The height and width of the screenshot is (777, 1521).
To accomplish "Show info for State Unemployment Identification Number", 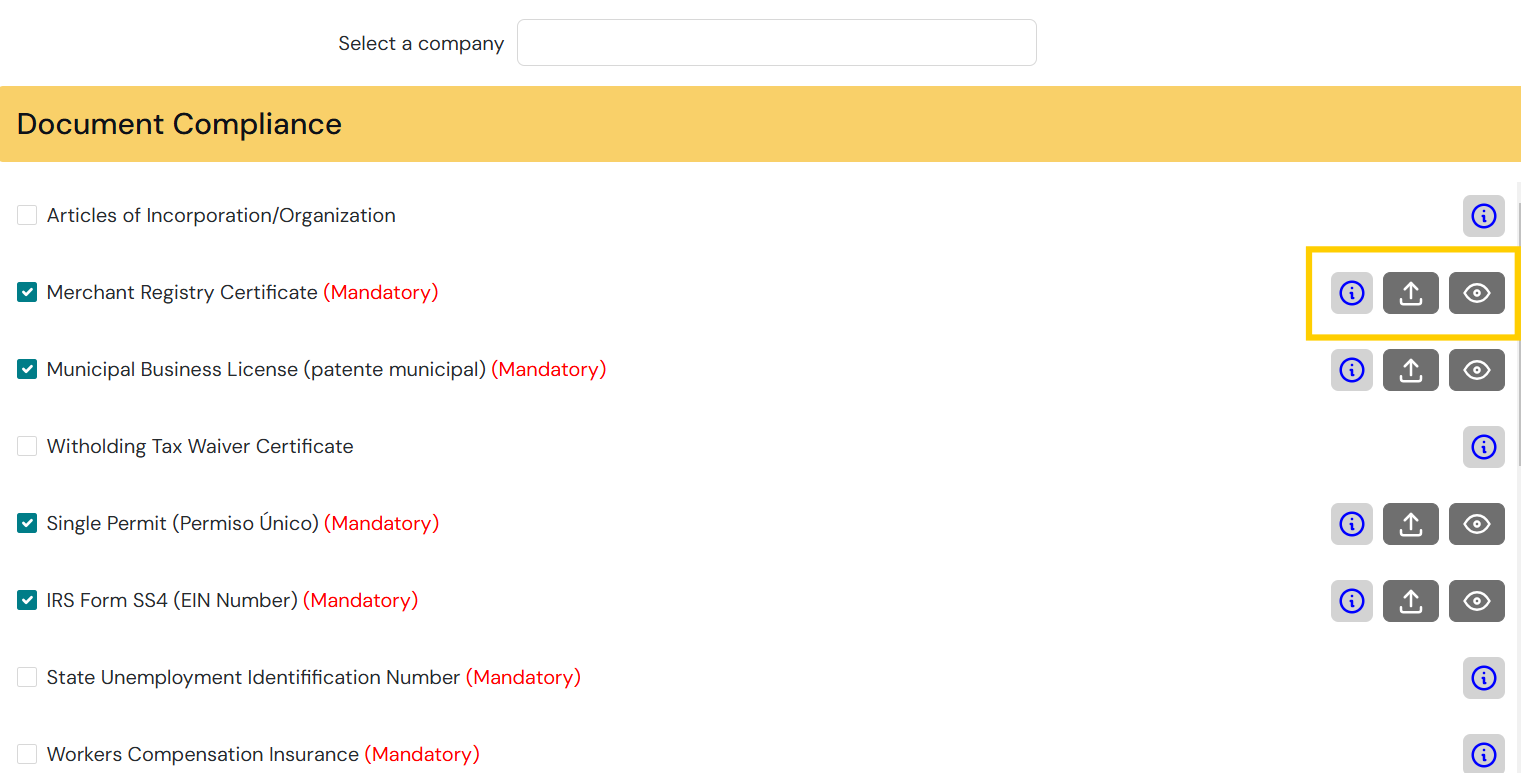I will click(1483, 678).
